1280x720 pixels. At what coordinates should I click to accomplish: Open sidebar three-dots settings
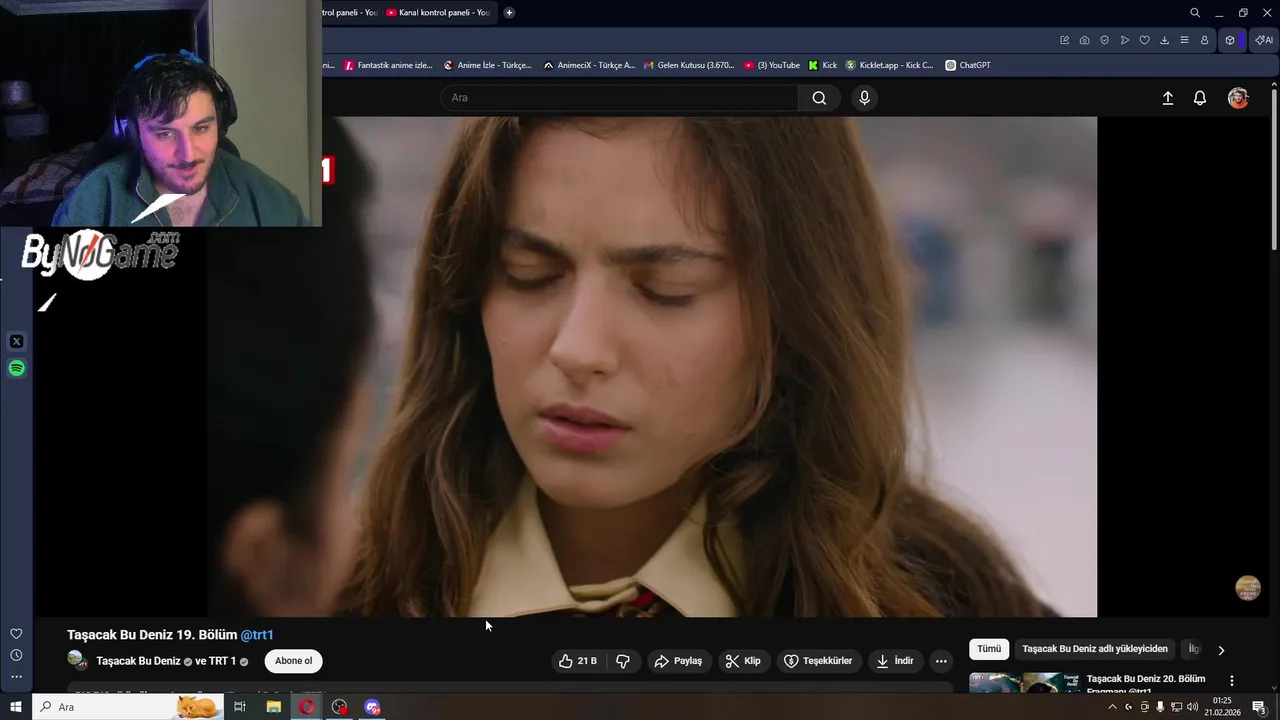pos(16,677)
